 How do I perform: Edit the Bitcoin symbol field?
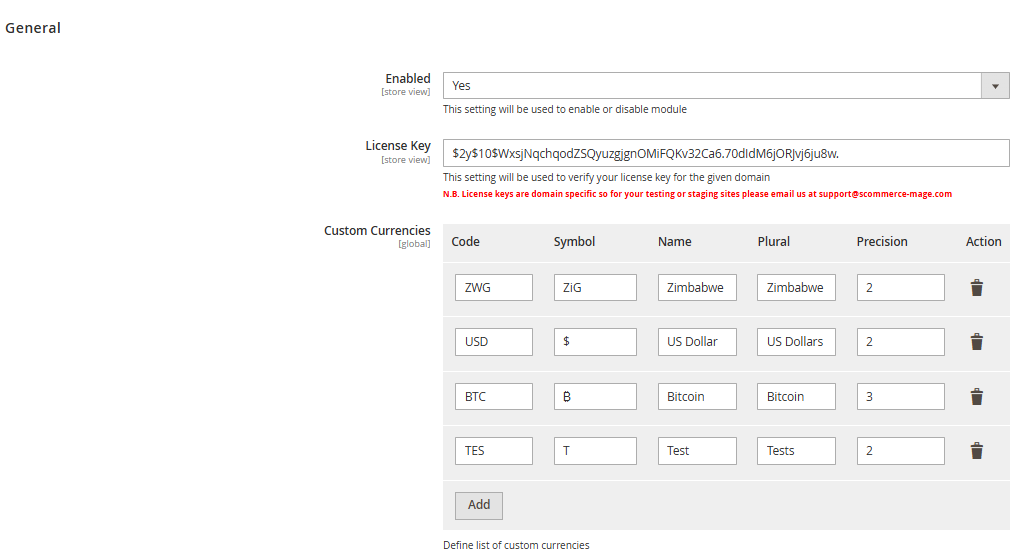(595, 397)
